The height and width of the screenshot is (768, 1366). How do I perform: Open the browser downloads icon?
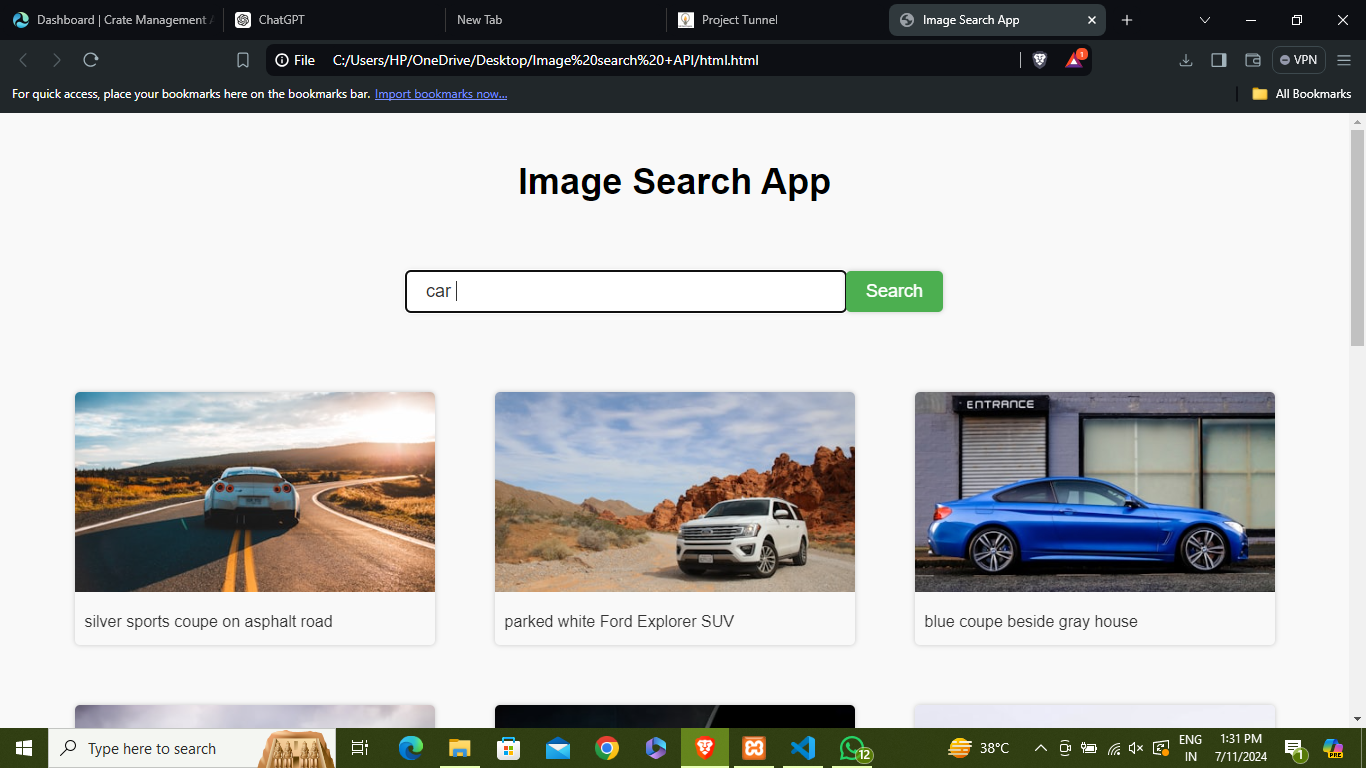[1186, 60]
